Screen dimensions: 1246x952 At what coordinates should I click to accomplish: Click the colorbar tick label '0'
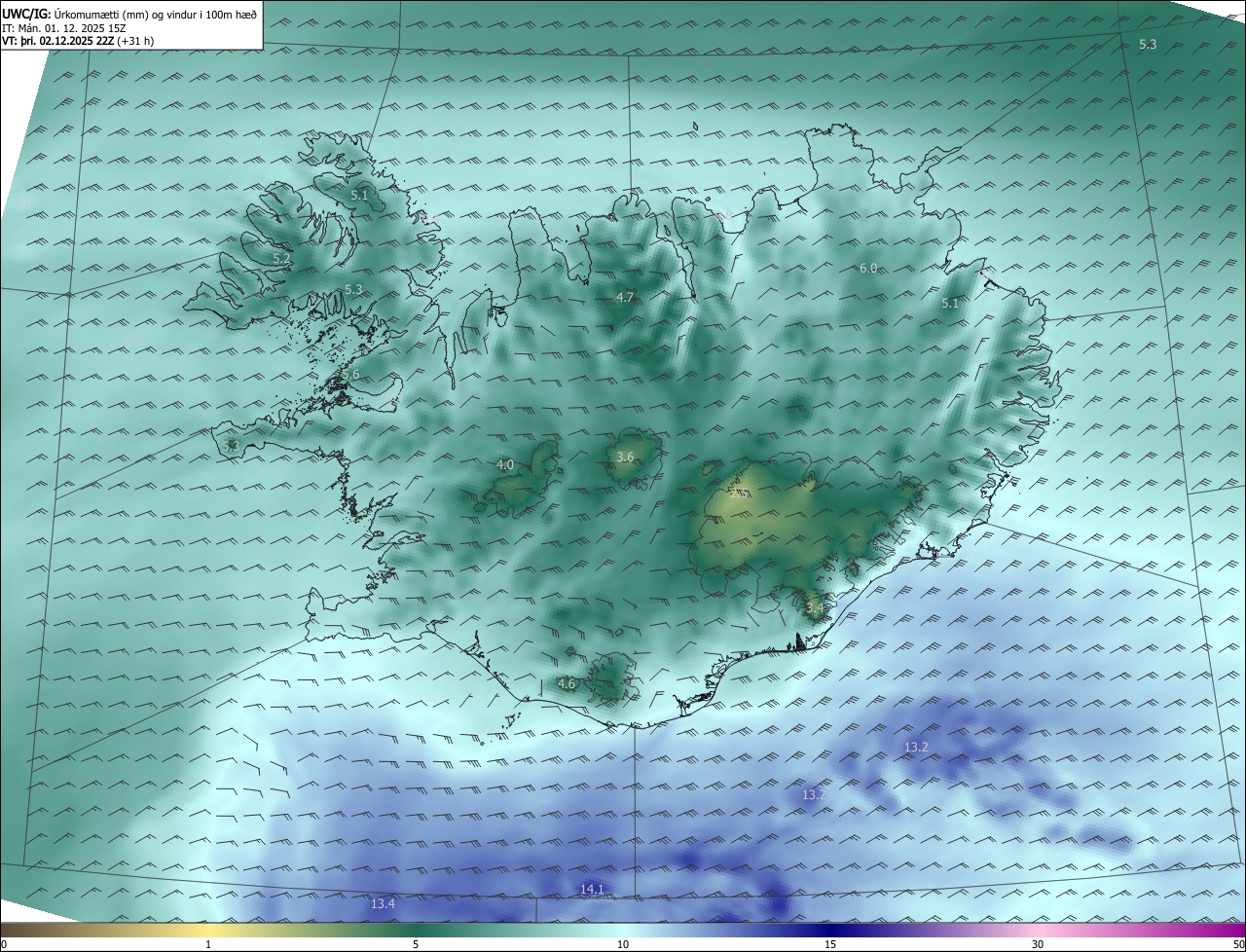tap(4, 944)
